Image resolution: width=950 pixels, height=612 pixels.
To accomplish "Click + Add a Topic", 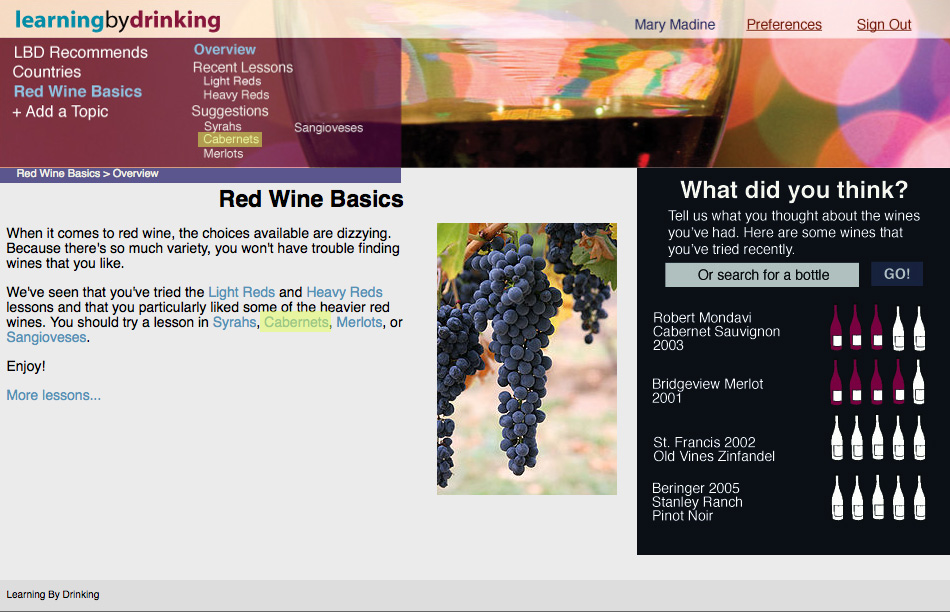I will pyautogui.click(x=60, y=111).
